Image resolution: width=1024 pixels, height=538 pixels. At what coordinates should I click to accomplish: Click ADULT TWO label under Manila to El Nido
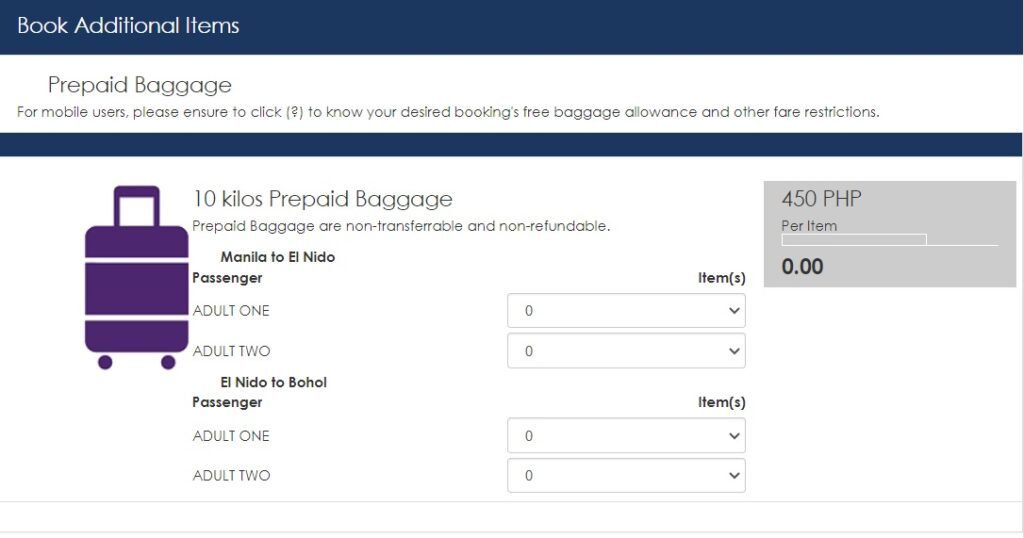(231, 351)
